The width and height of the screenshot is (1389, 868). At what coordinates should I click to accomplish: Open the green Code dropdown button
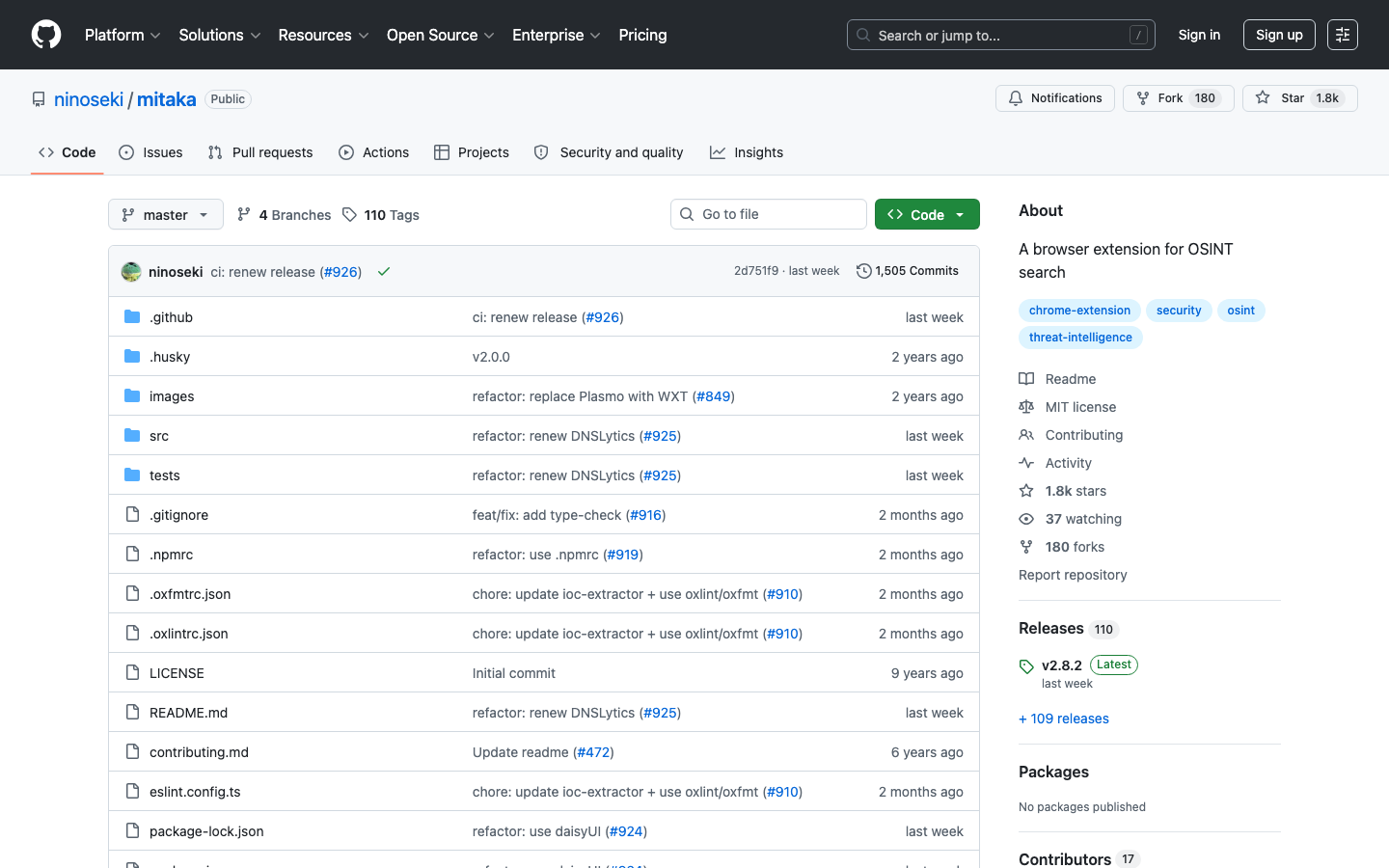[x=927, y=214]
